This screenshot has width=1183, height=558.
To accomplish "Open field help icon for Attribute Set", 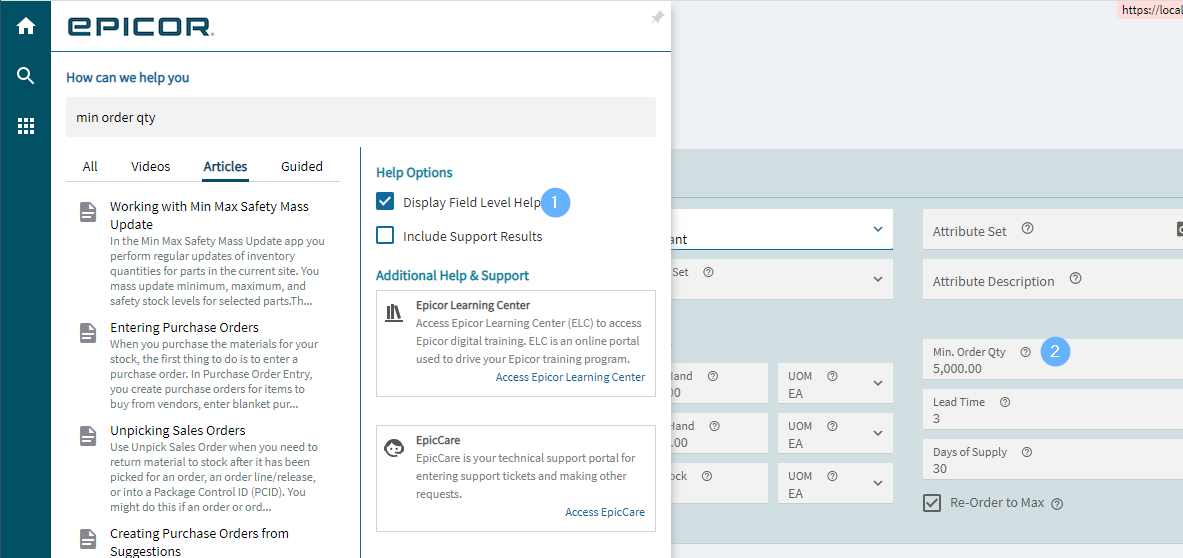I will click(x=1028, y=228).
